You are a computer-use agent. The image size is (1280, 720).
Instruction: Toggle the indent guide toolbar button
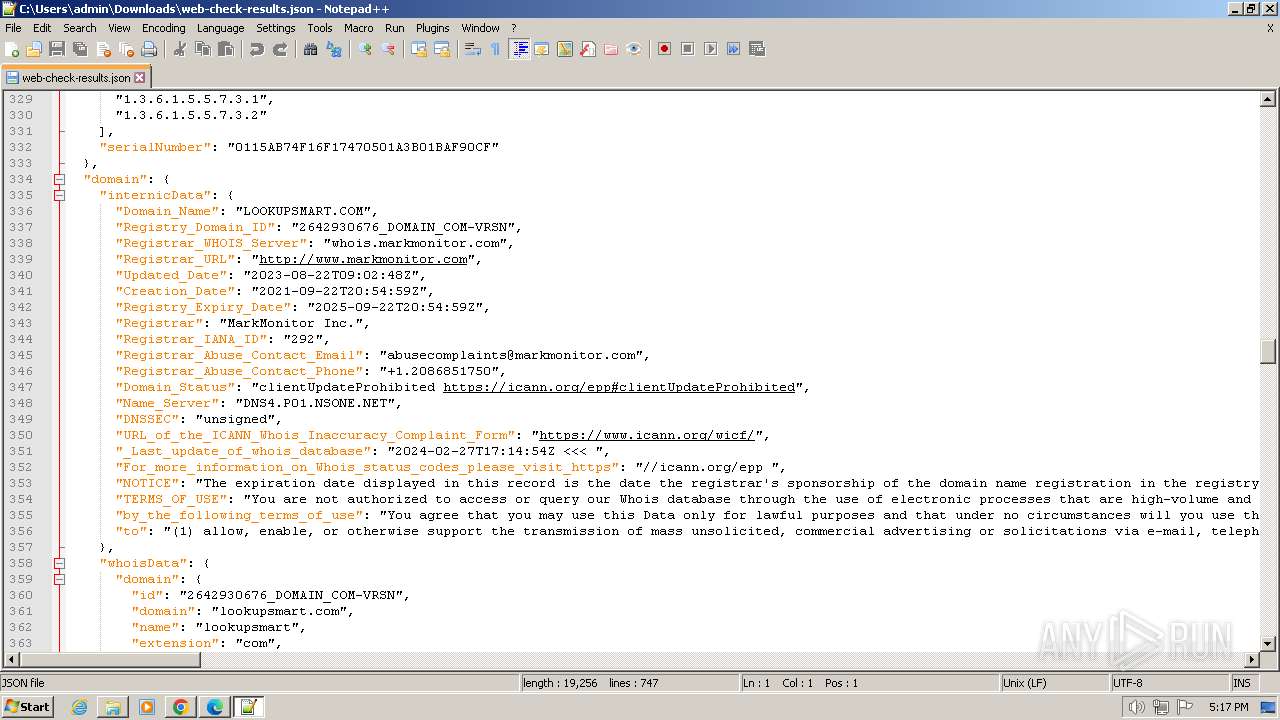point(519,49)
